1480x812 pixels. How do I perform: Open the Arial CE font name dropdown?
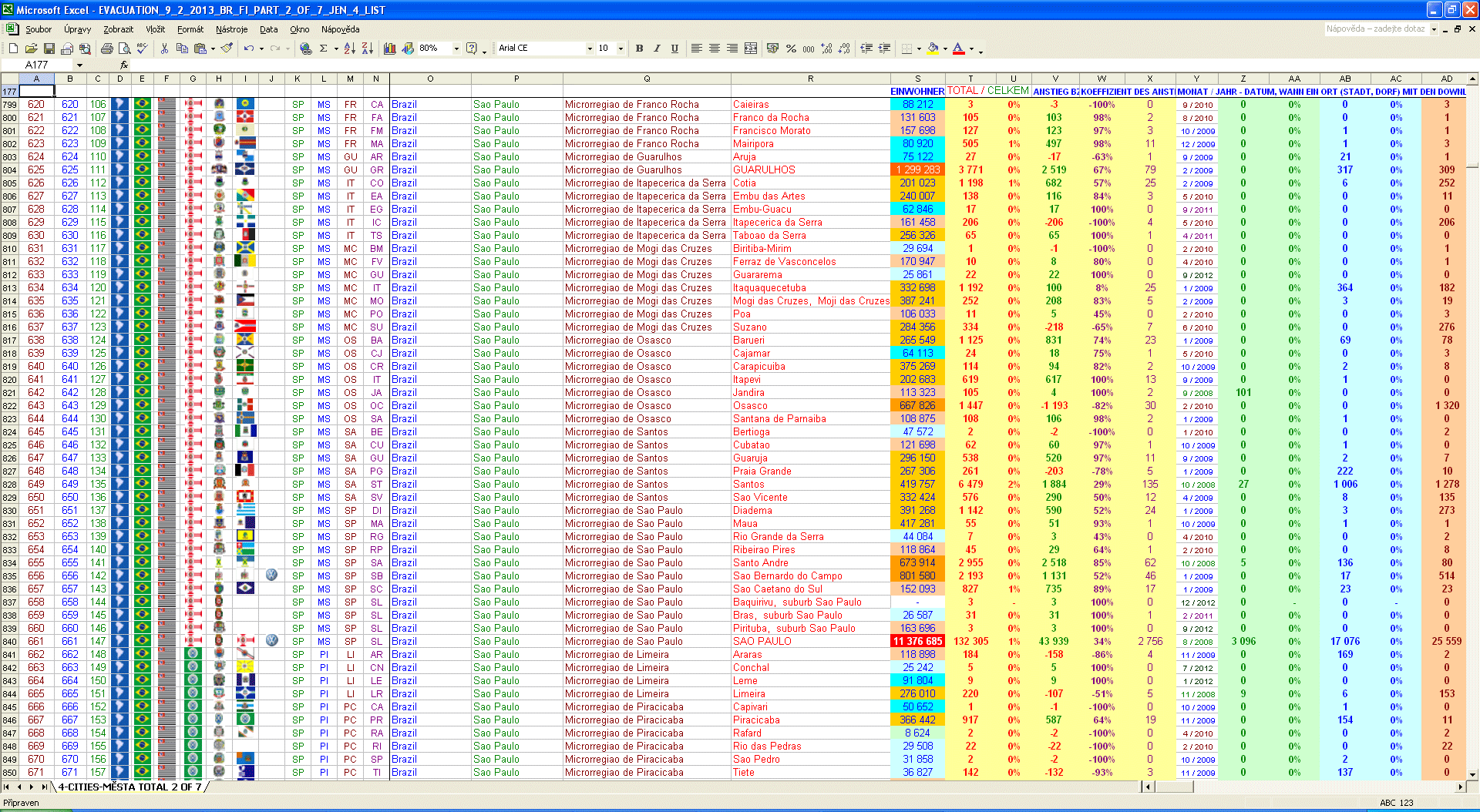coord(590,49)
